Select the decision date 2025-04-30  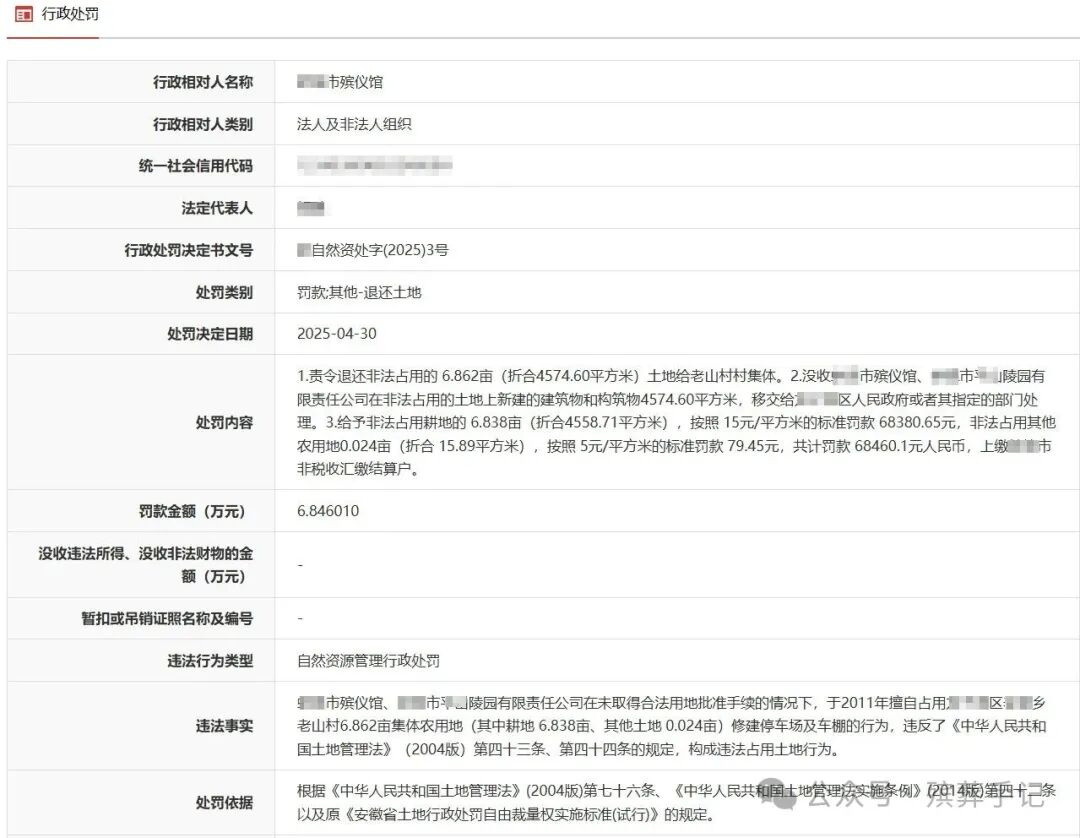tap(337, 334)
